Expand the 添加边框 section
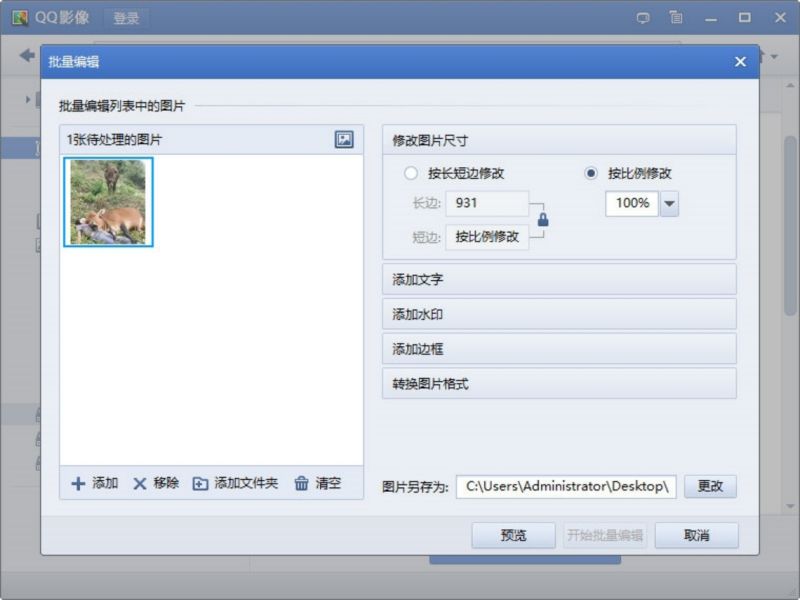This screenshot has width=800, height=600. [x=559, y=348]
